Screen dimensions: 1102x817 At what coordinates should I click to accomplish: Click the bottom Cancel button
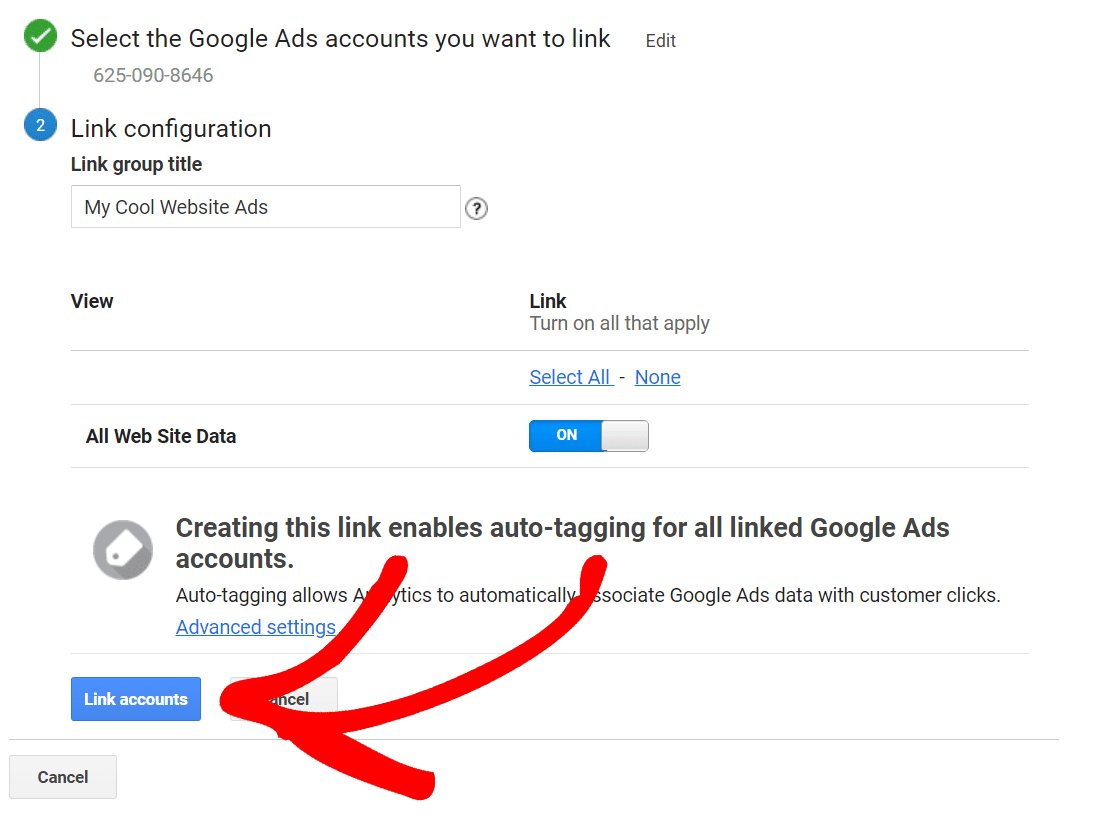(x=63, y=777)
